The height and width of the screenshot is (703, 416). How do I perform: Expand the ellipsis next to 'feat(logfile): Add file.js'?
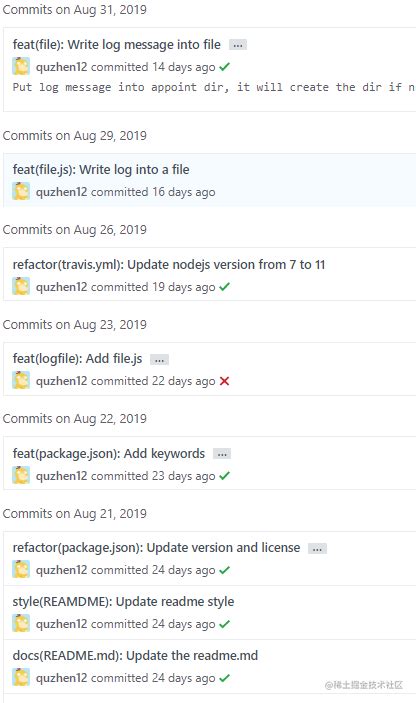159,360
